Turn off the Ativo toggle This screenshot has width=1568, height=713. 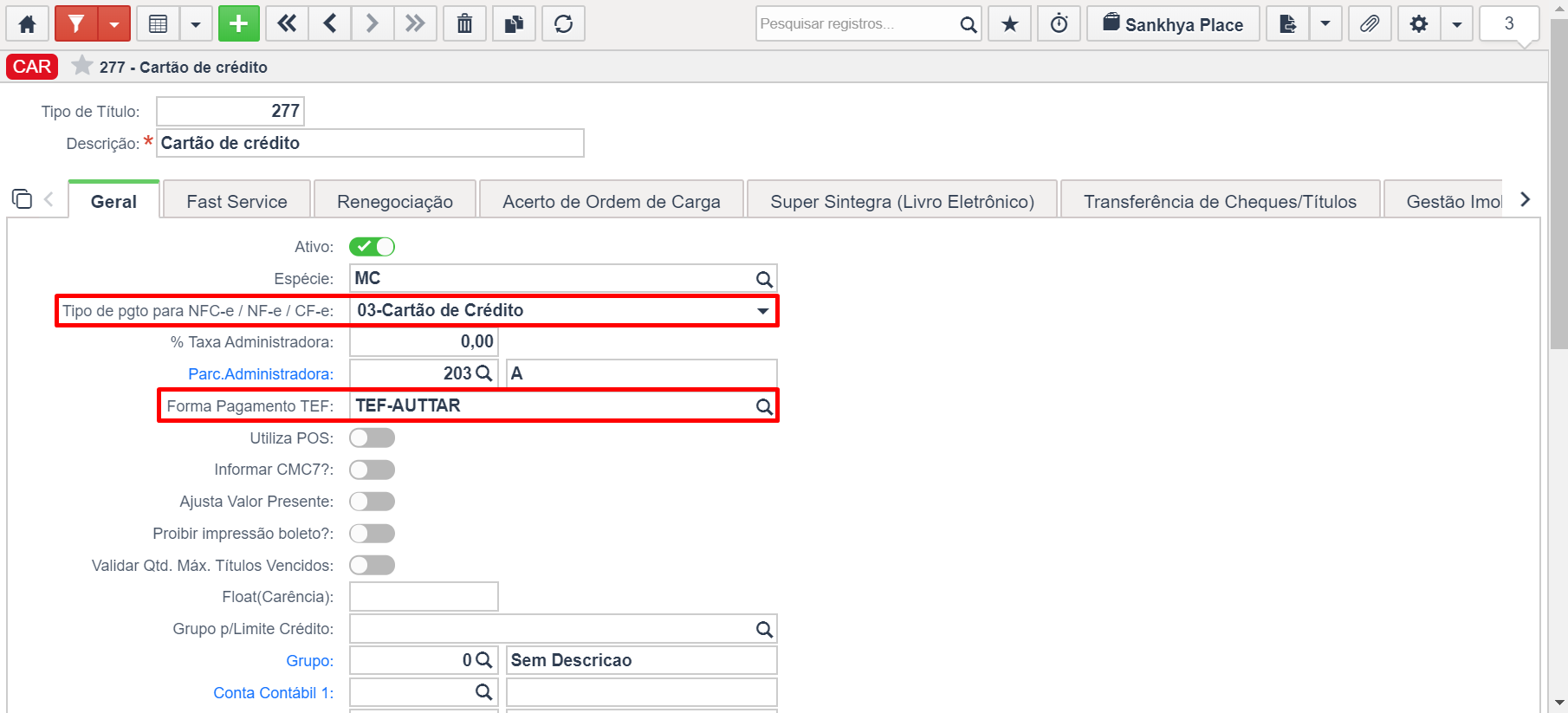(372, 247)
